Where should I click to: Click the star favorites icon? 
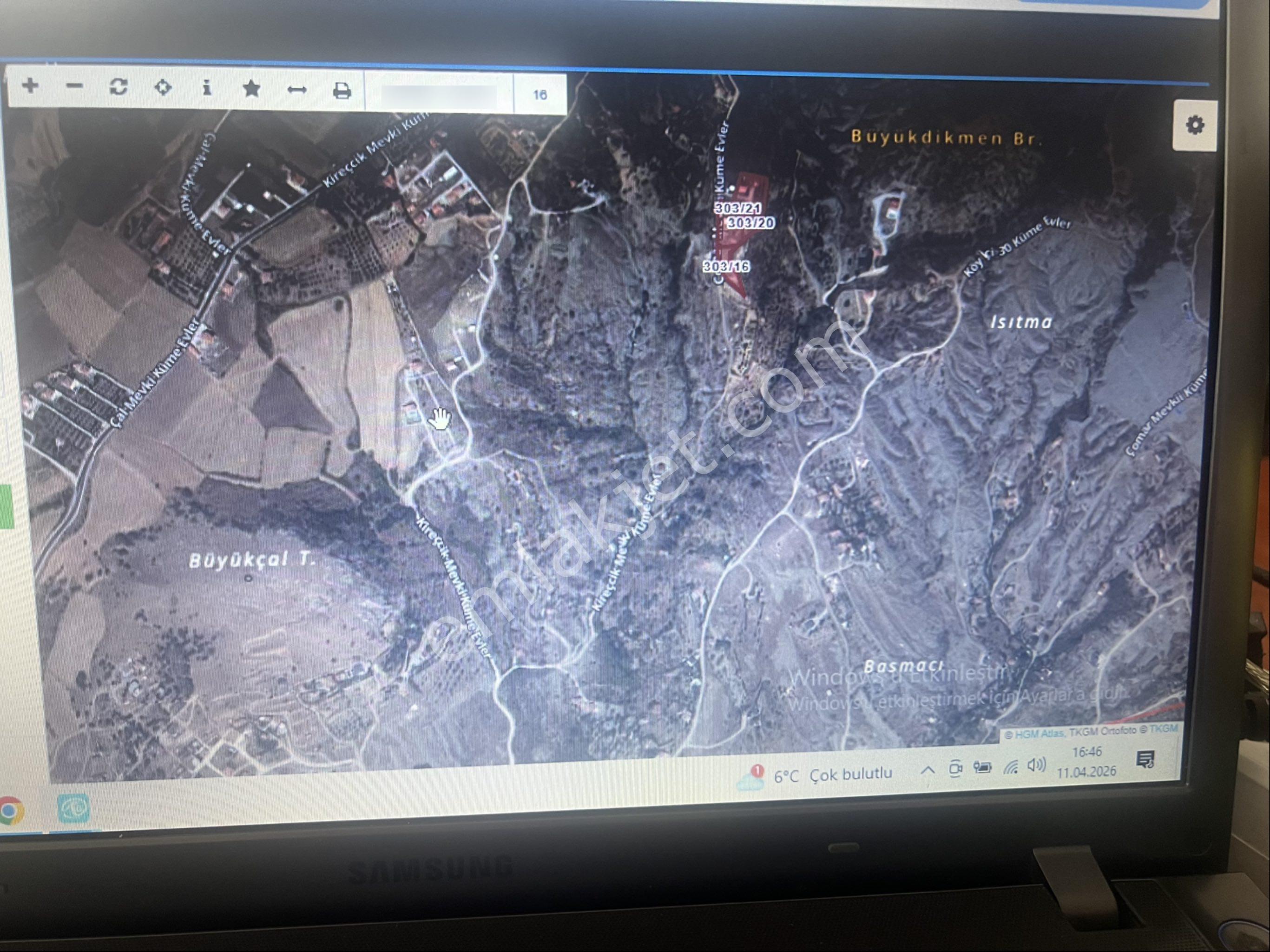(251, 89)
